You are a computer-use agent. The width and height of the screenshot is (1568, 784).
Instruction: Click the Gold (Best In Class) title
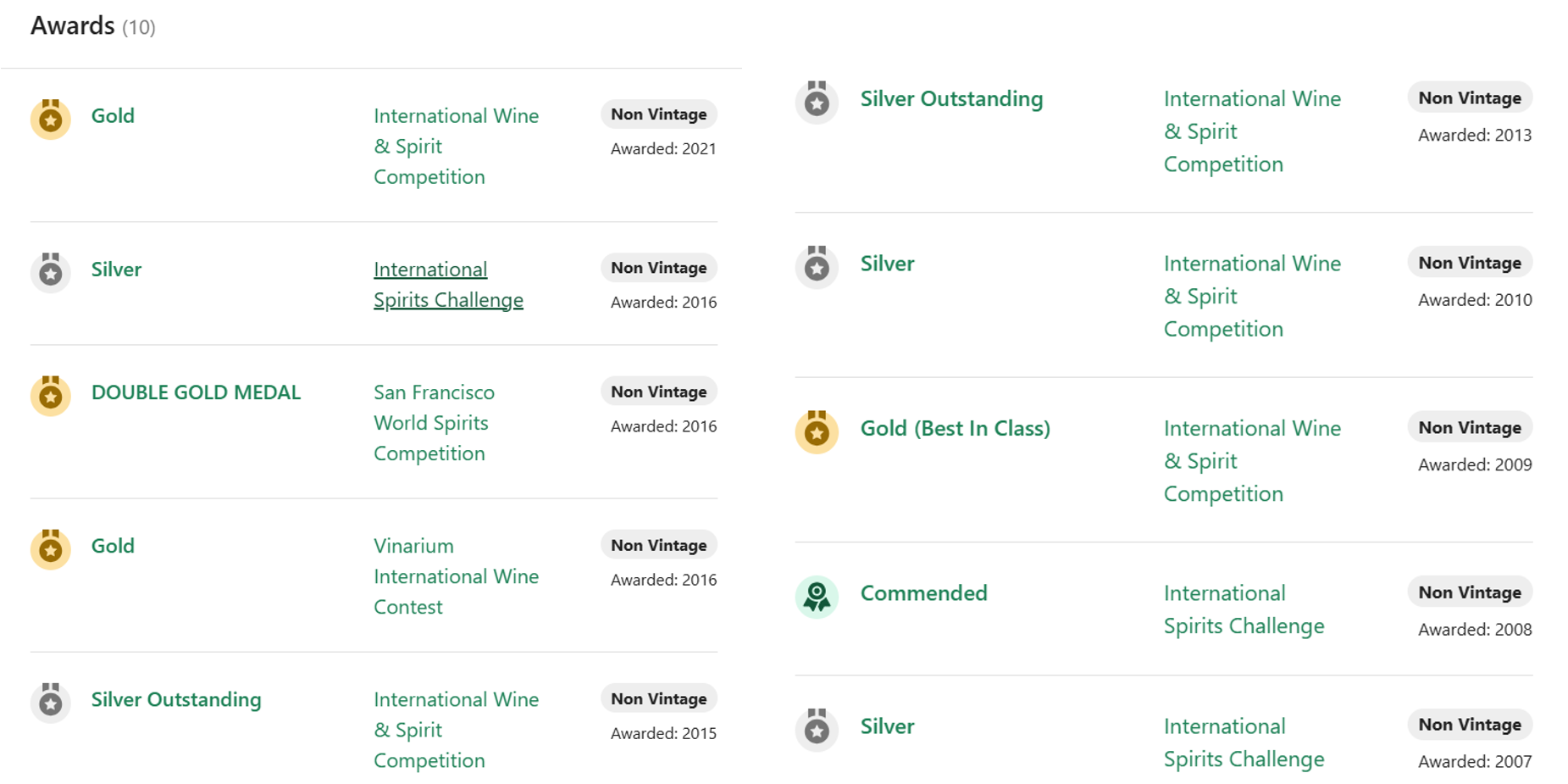[x=955, y=428]
